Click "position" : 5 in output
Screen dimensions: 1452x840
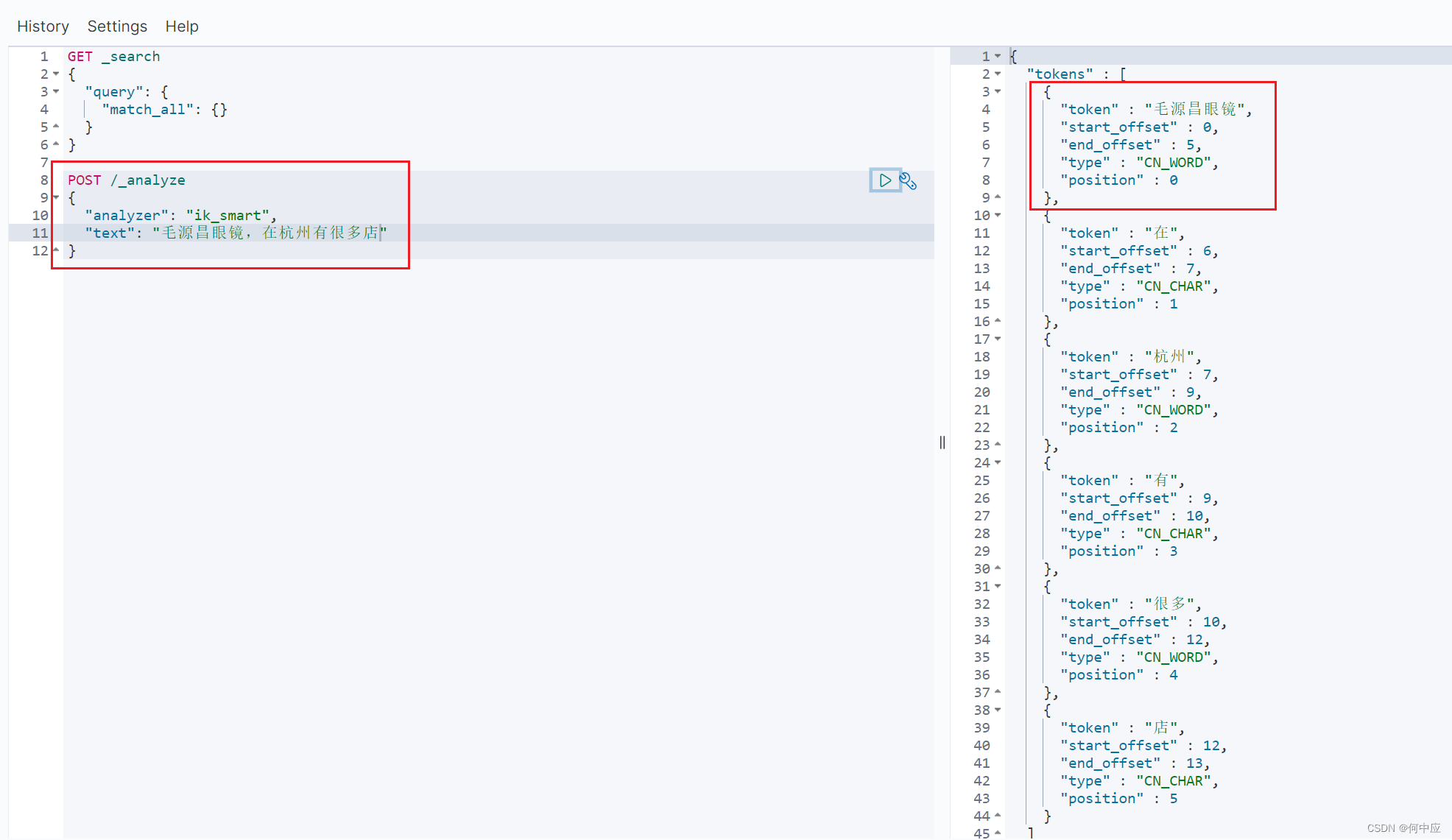pyautogui.click(x=1118, y=799)
